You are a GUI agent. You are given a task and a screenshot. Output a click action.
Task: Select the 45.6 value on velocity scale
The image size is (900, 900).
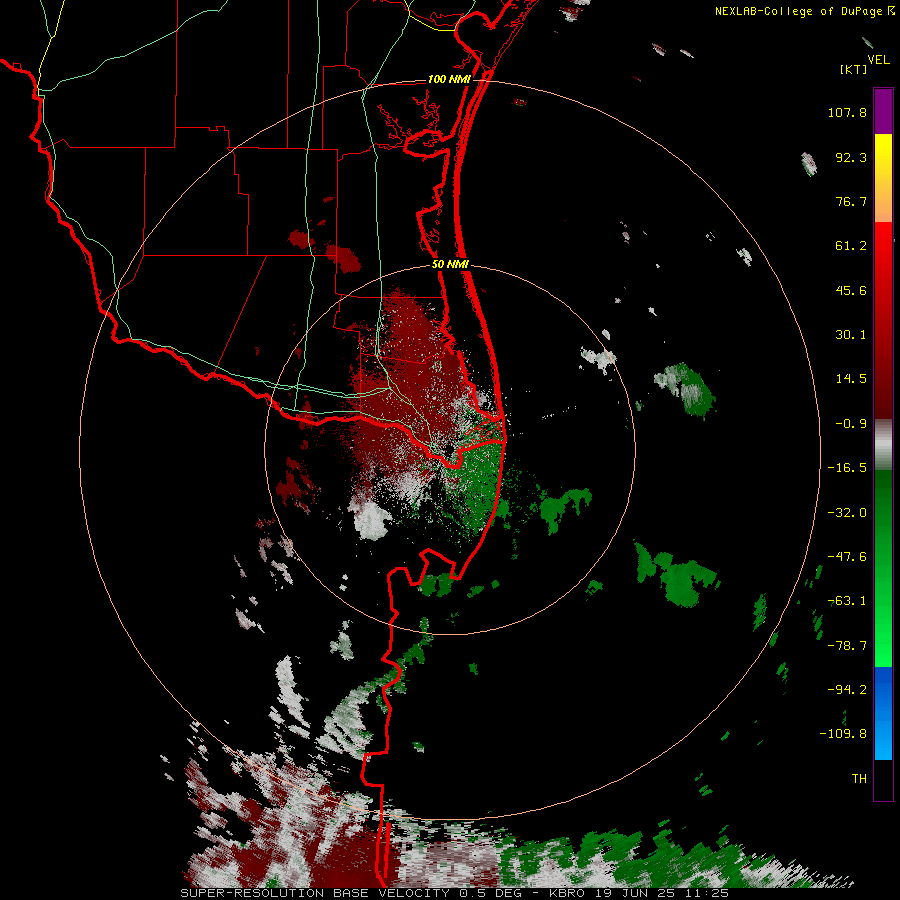[851, 290]
